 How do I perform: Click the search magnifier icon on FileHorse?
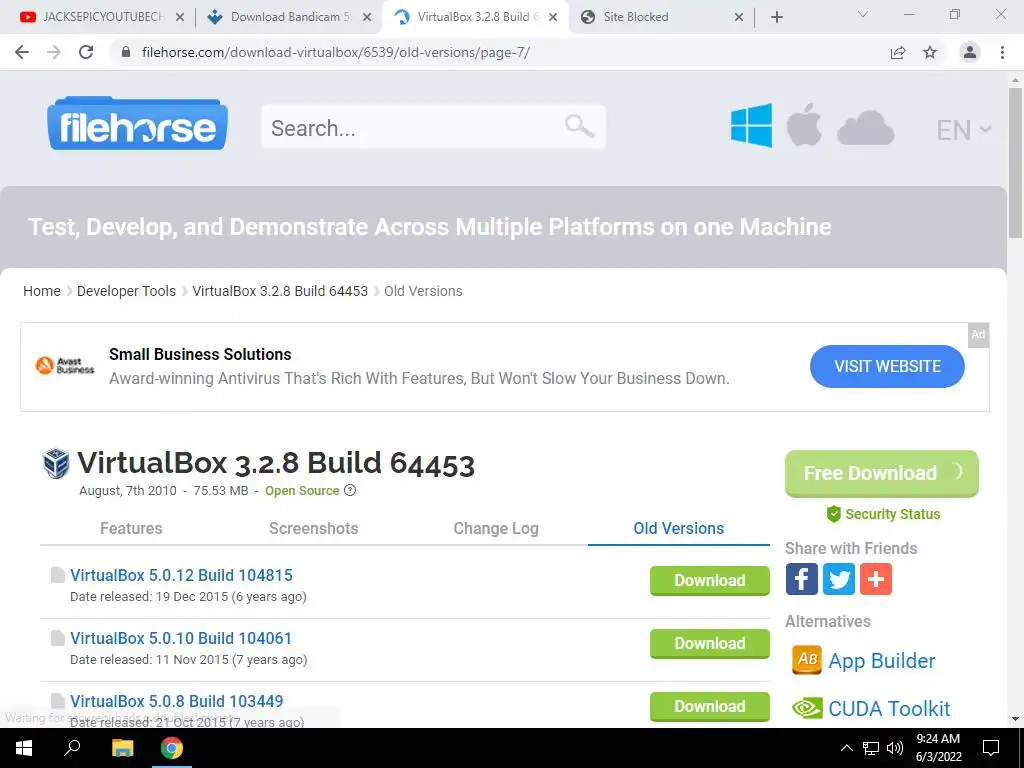[x=579, y=126]
